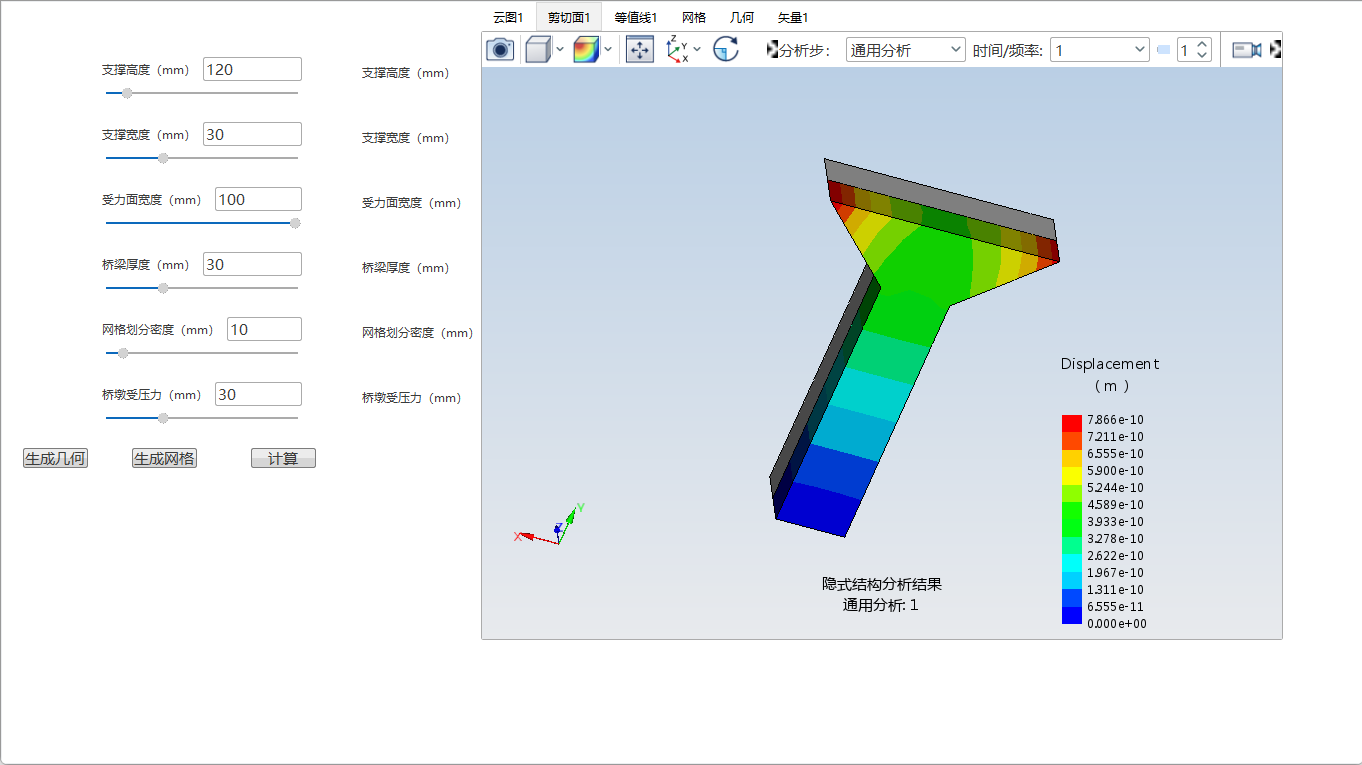The height and width of the screenshot is (765, 1362).
Task: Click the video camera animation icon
Action: pos(1246,50)
